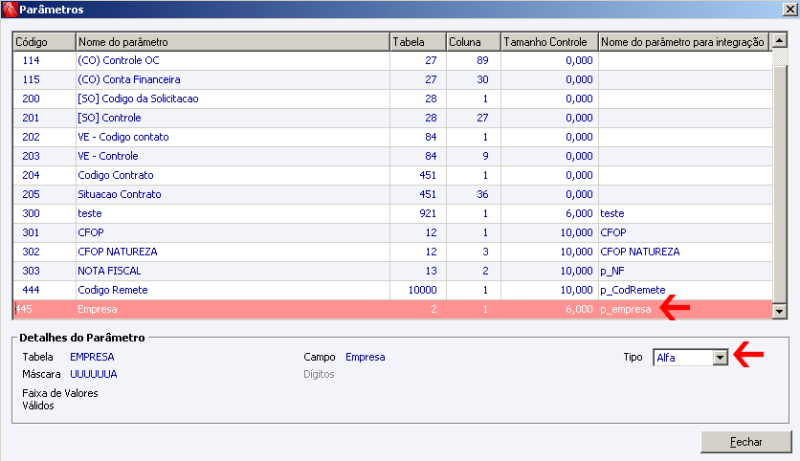Click the Faixa de Valores Válidos label

pyautogui.click(x=60, y=399)
